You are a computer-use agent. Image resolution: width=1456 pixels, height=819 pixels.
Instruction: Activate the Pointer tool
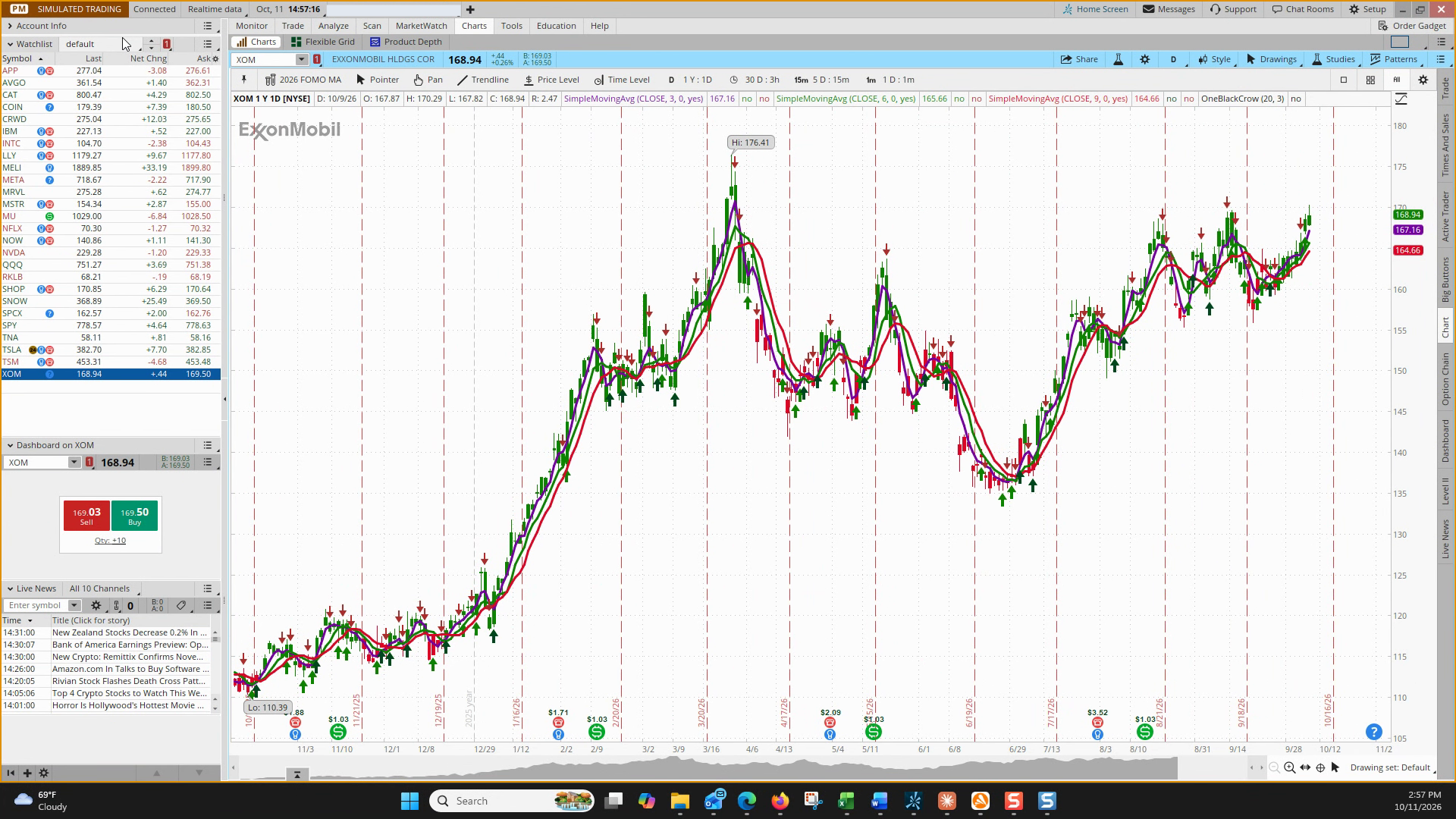pos(378,80)
